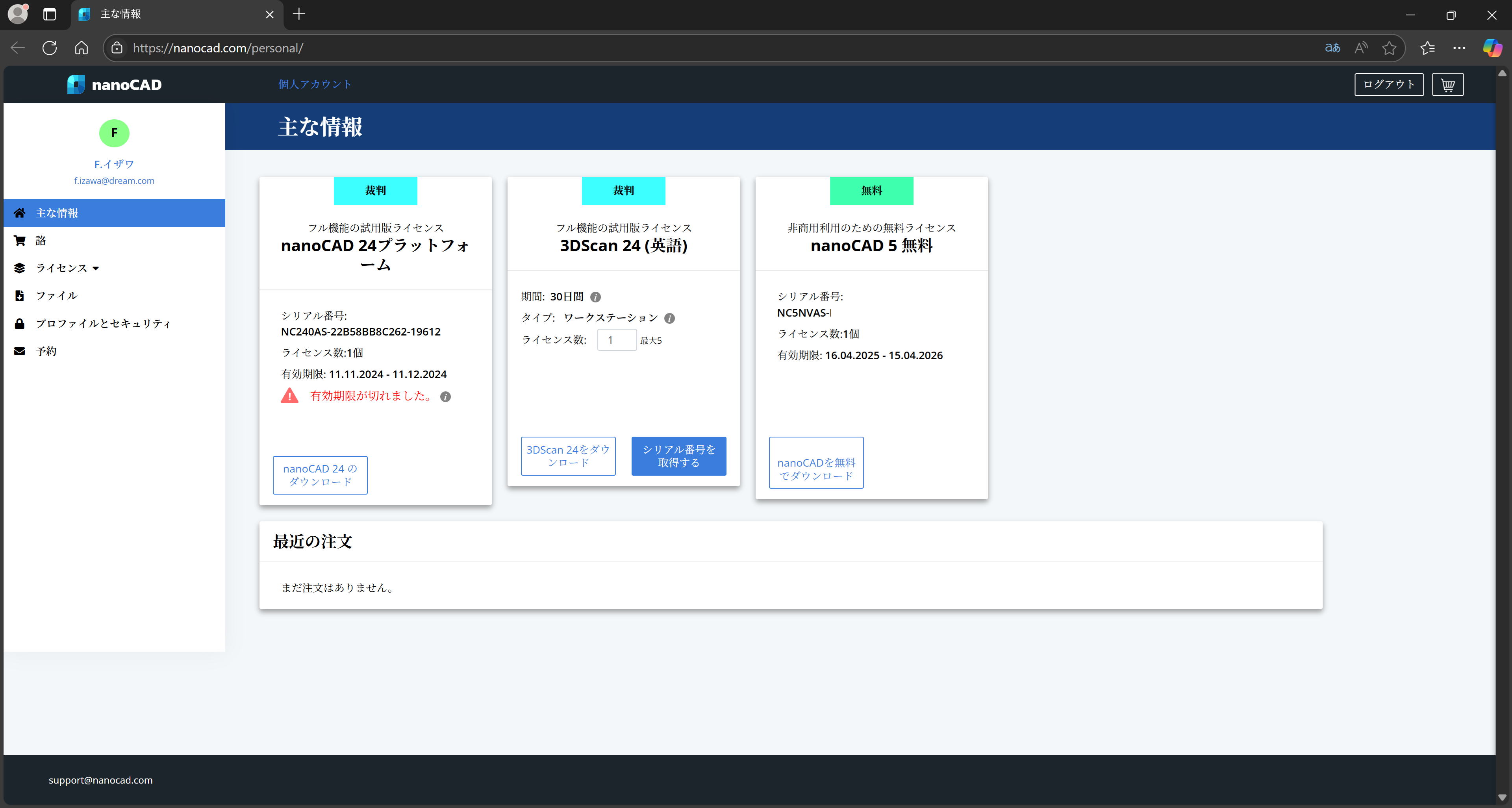Click the ログアウト button

(x=1389, y=85)
